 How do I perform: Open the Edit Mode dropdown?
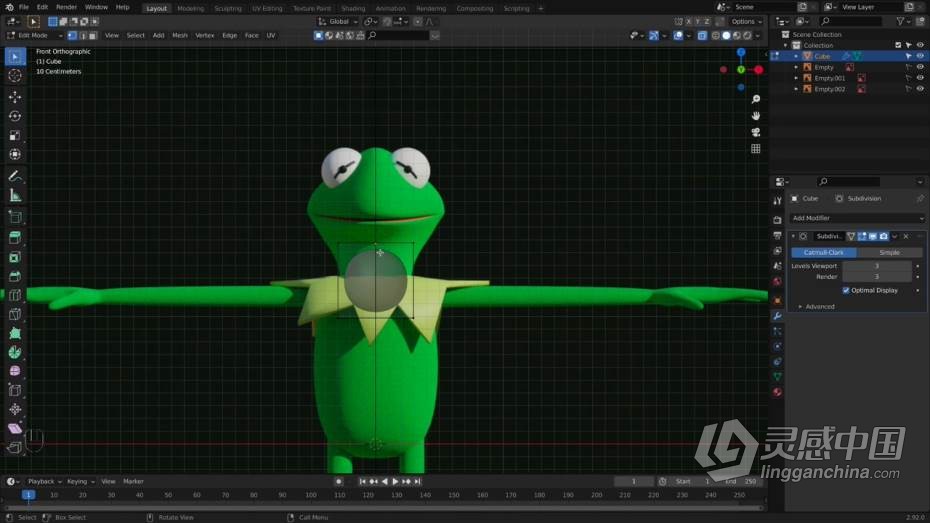[34, 36]
